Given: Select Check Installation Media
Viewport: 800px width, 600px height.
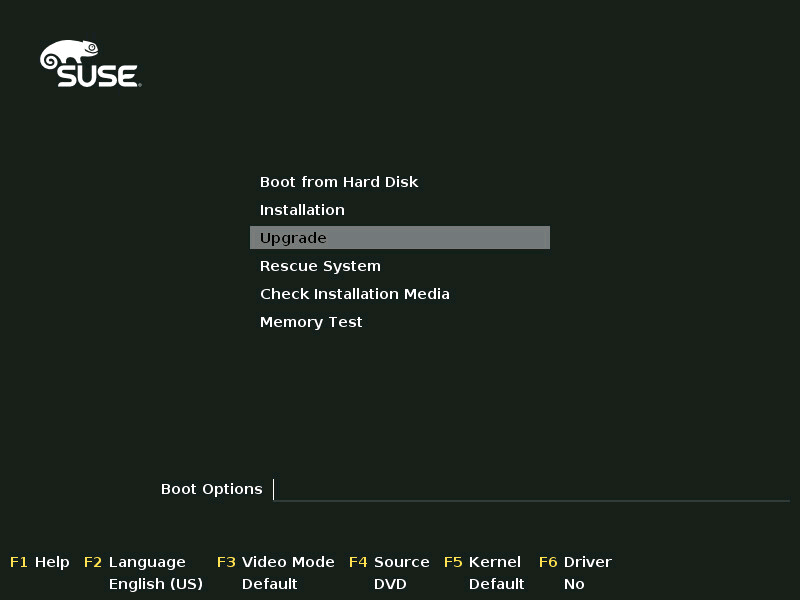Looking at the screenshot, I should (x=355, y=293).
